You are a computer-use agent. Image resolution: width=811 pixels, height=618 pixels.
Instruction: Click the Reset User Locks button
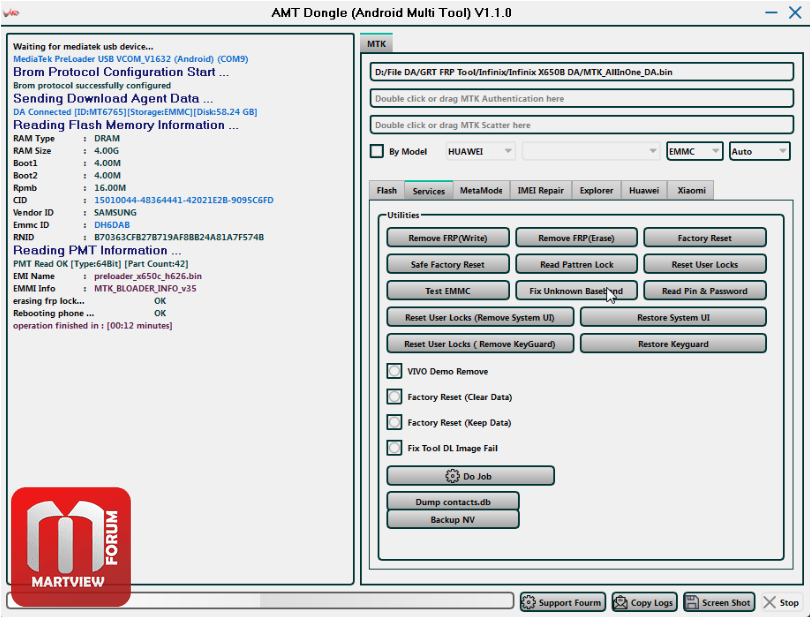(704, 264)
